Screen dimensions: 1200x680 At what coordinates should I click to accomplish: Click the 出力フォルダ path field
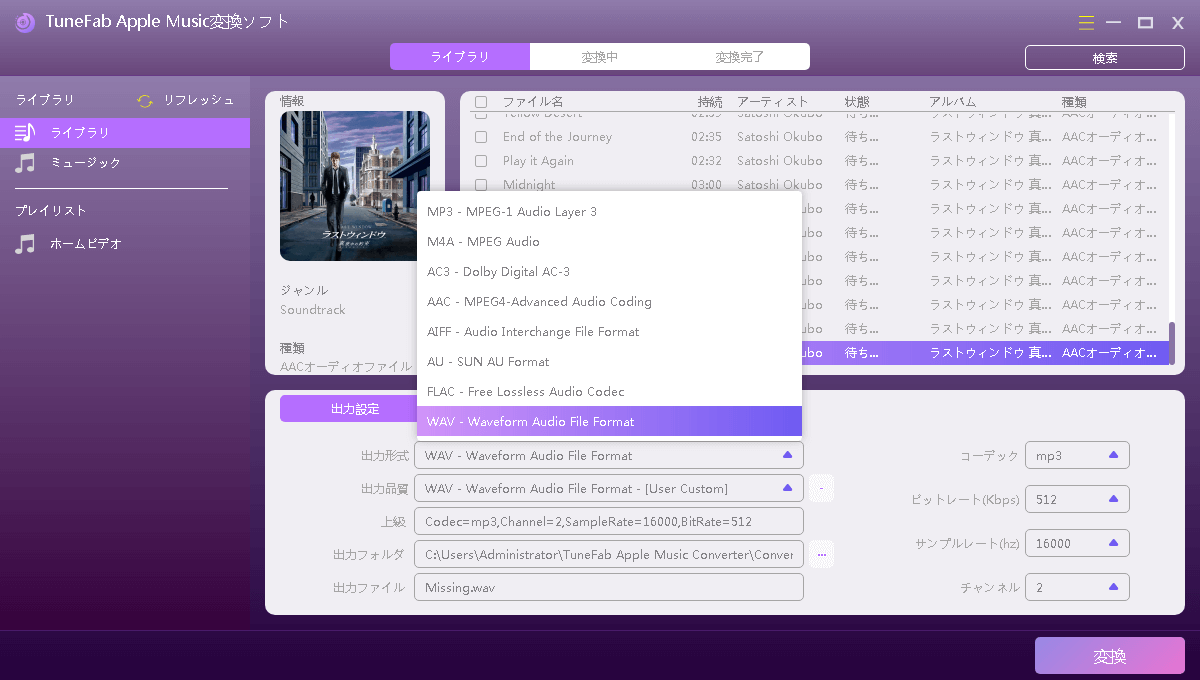pos(609,554)
